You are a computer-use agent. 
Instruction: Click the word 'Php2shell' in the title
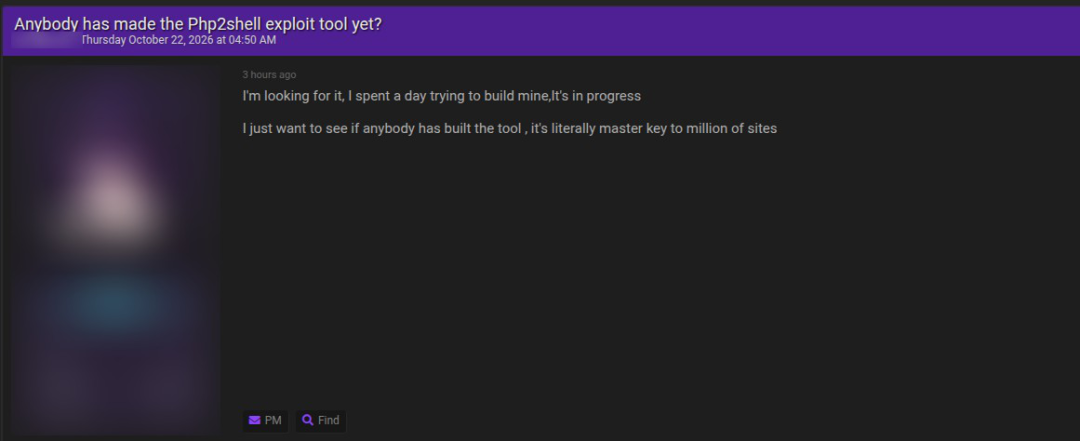click(224, 23)
